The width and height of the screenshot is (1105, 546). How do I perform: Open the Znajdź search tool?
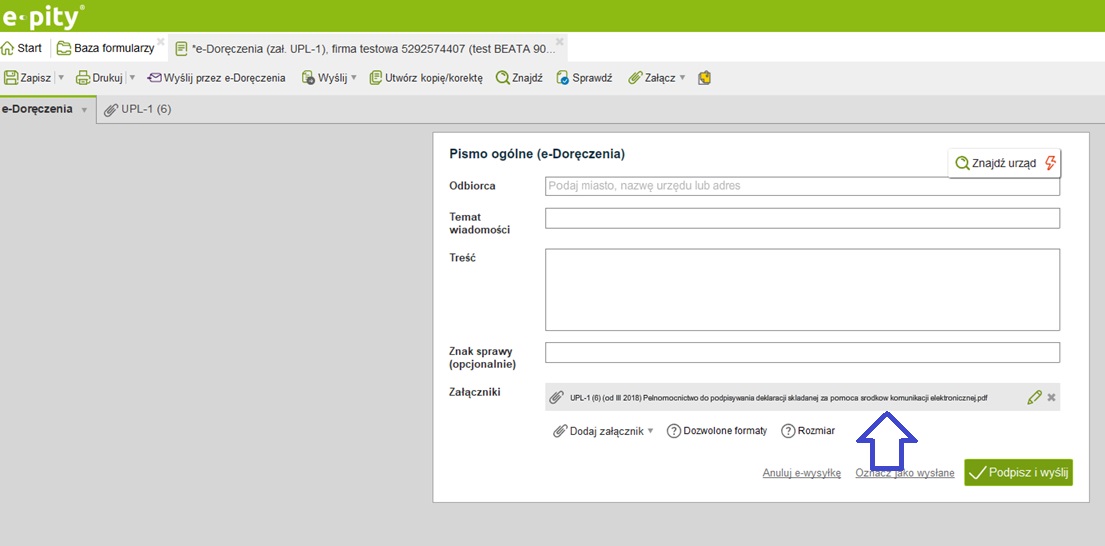pyautogui.click(x=519, y=78)
